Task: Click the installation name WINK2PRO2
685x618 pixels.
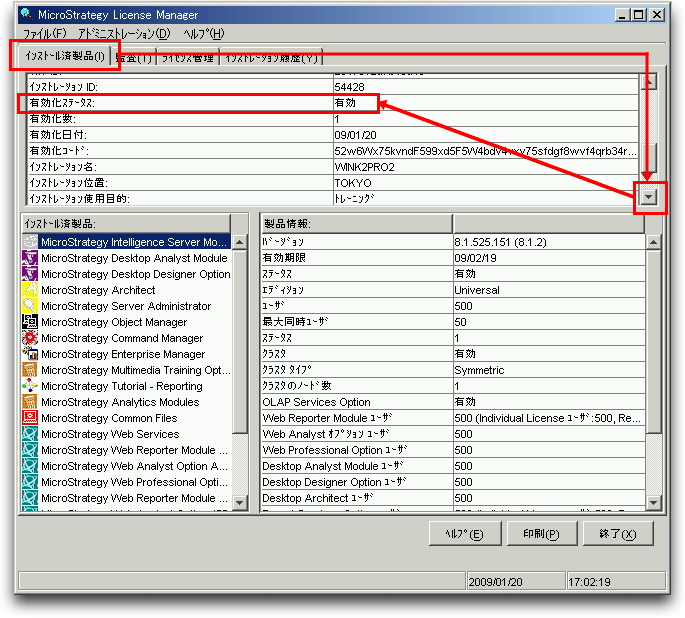Action: pos(364,167)
